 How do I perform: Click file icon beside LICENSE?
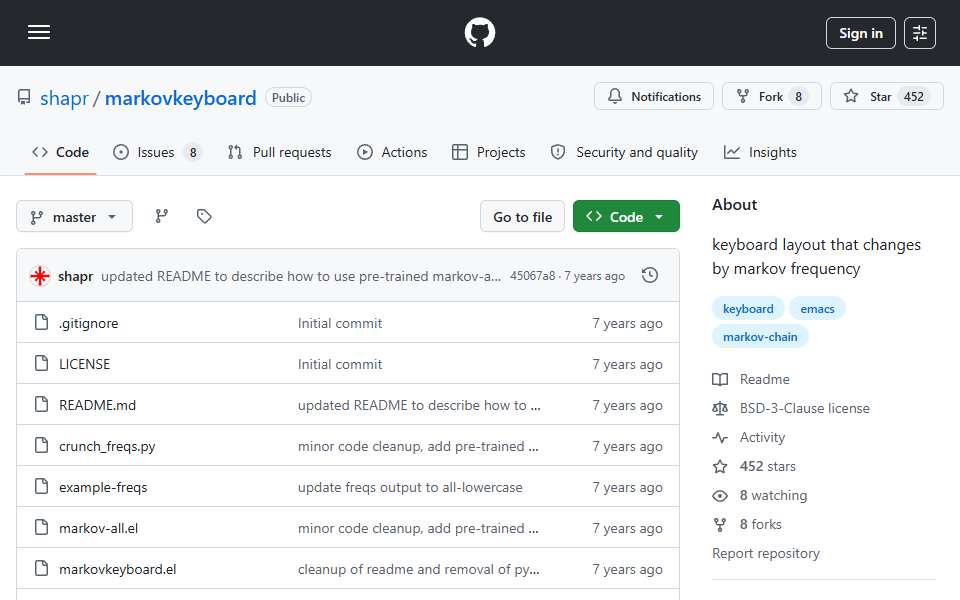click(x=42, y=363)
